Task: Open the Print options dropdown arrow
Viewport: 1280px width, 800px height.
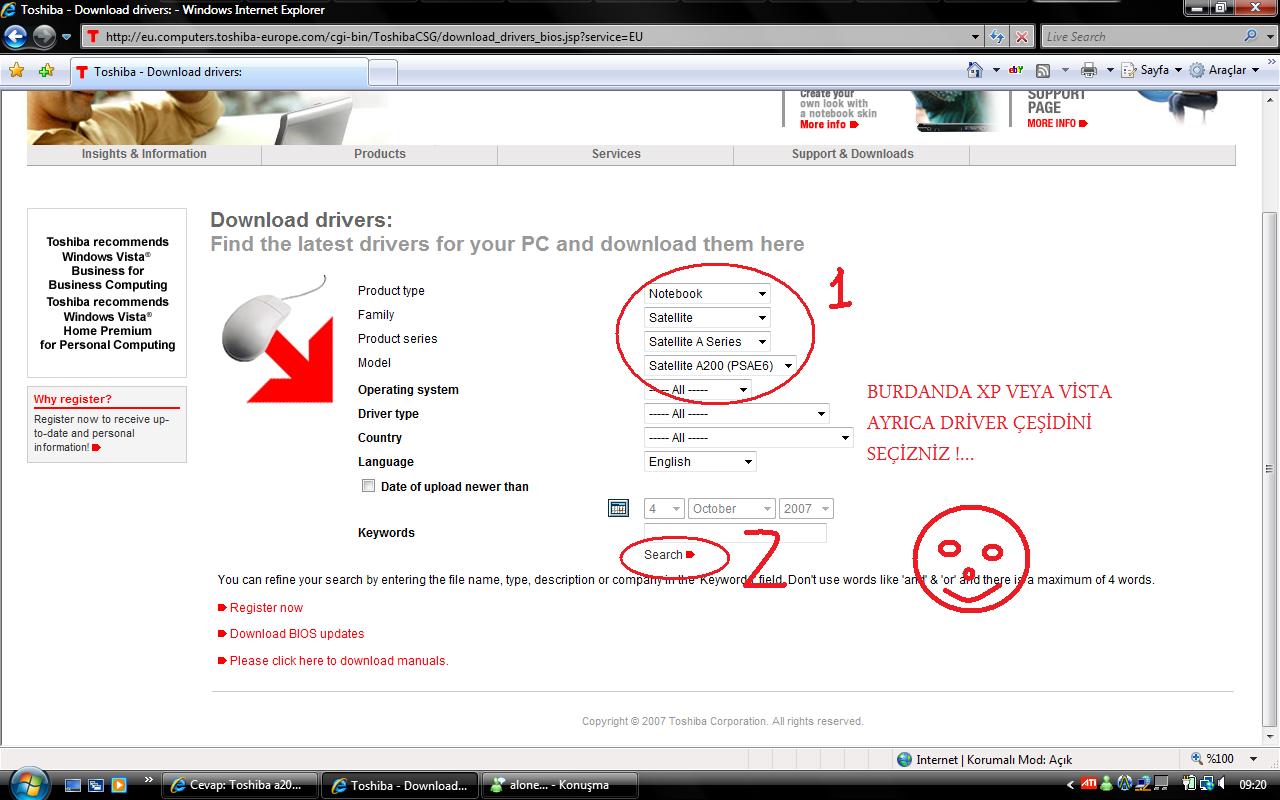Action: (1110, 70)
